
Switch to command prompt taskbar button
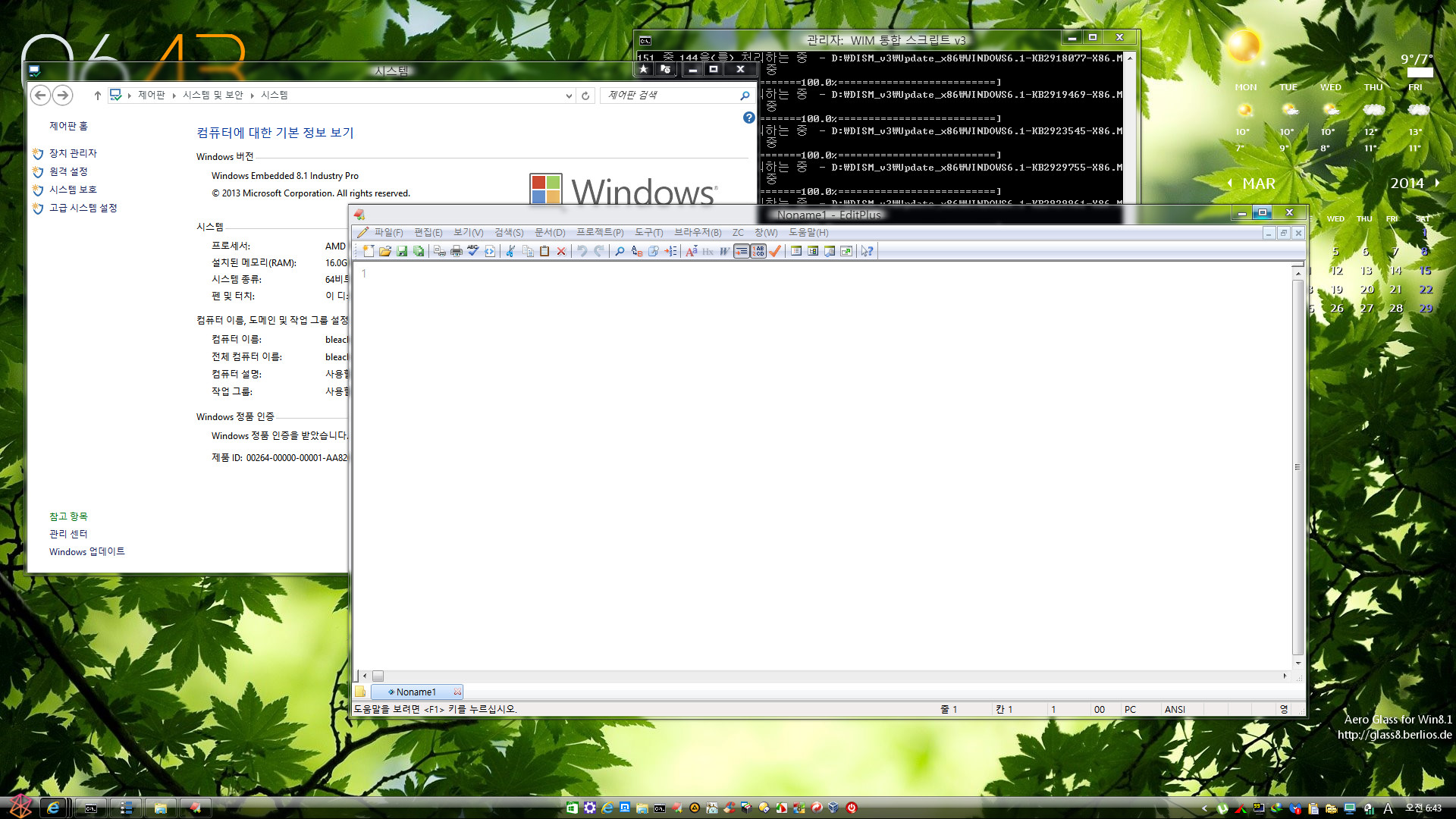(x=90, y=808)
